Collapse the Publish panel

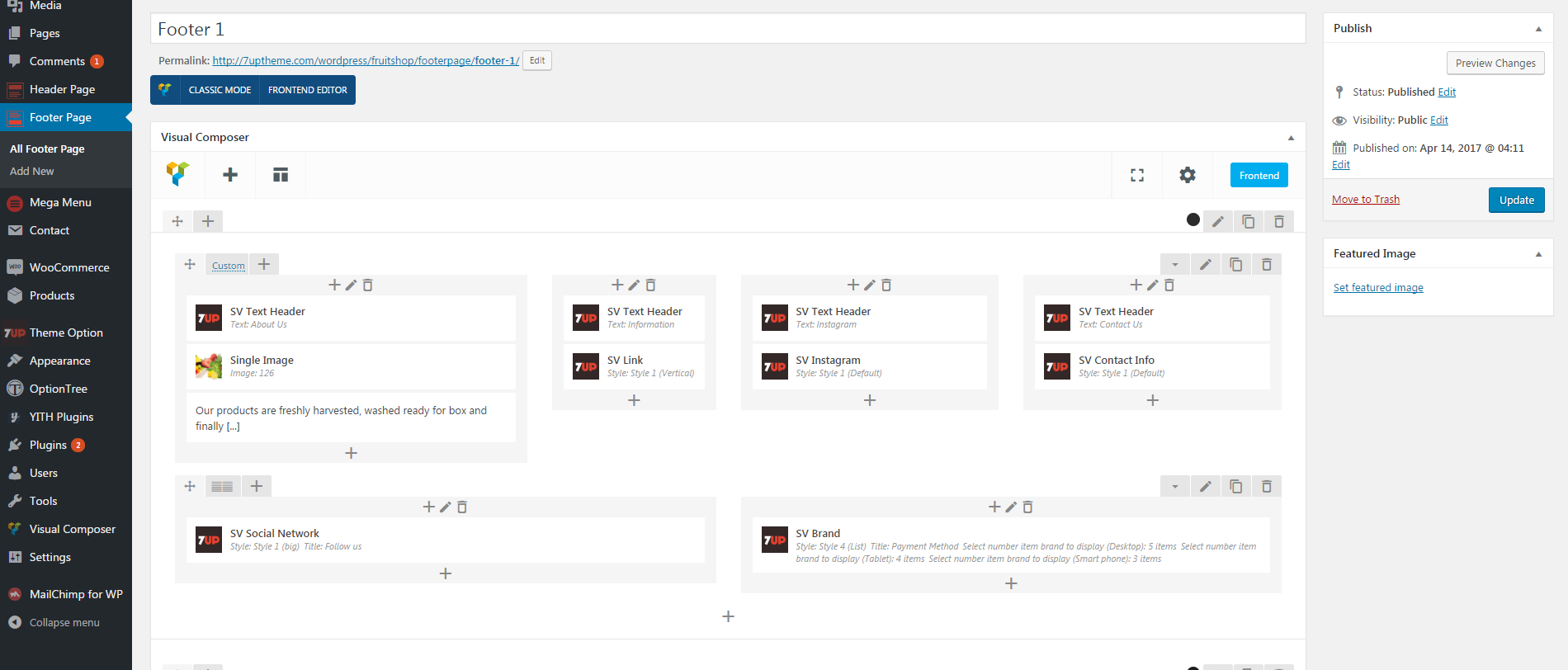click(1538, 29)
